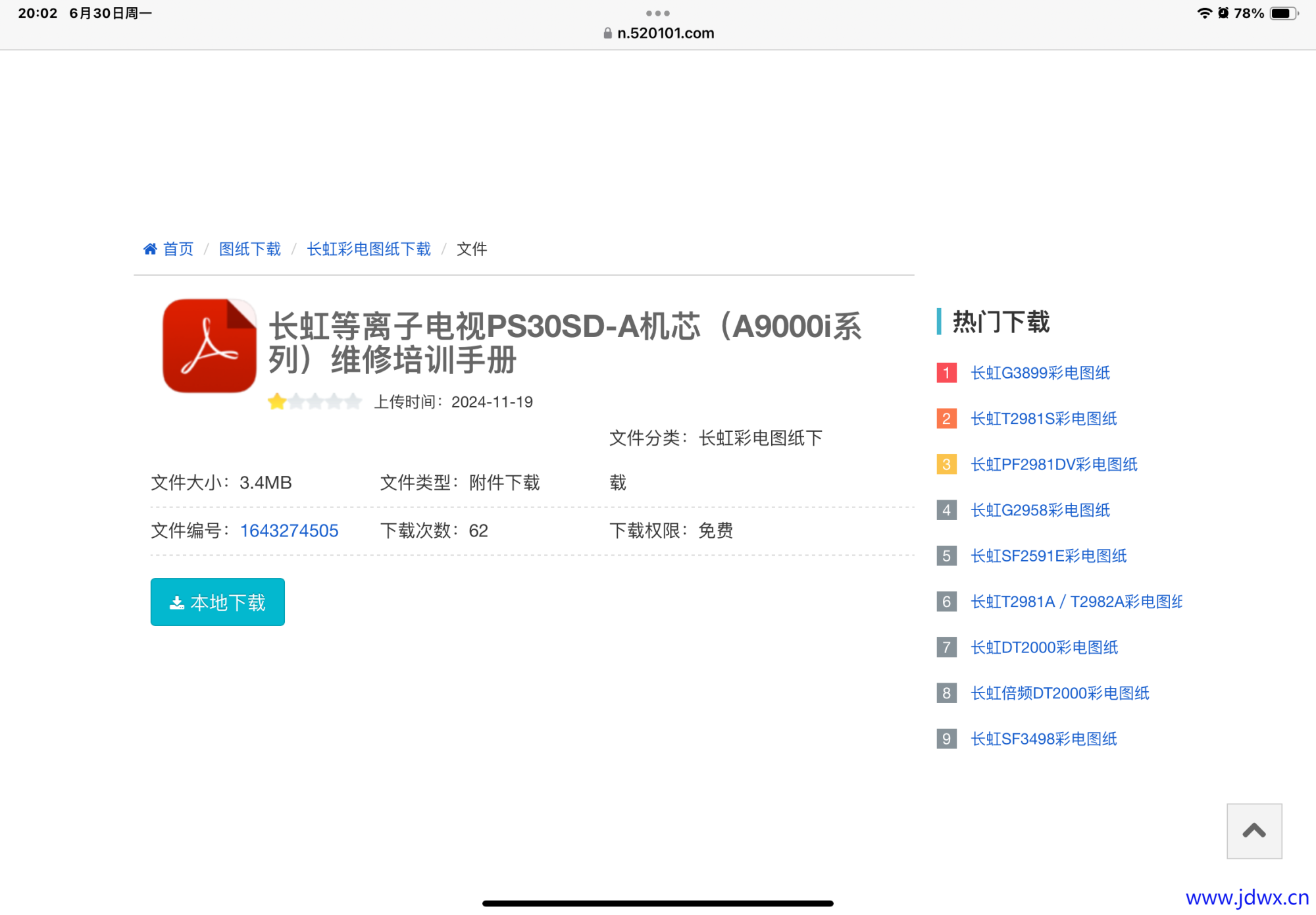The height and width of the screenshot is (915, 1316).
Task: Click the last grey rating star
Action: point(353,401)
